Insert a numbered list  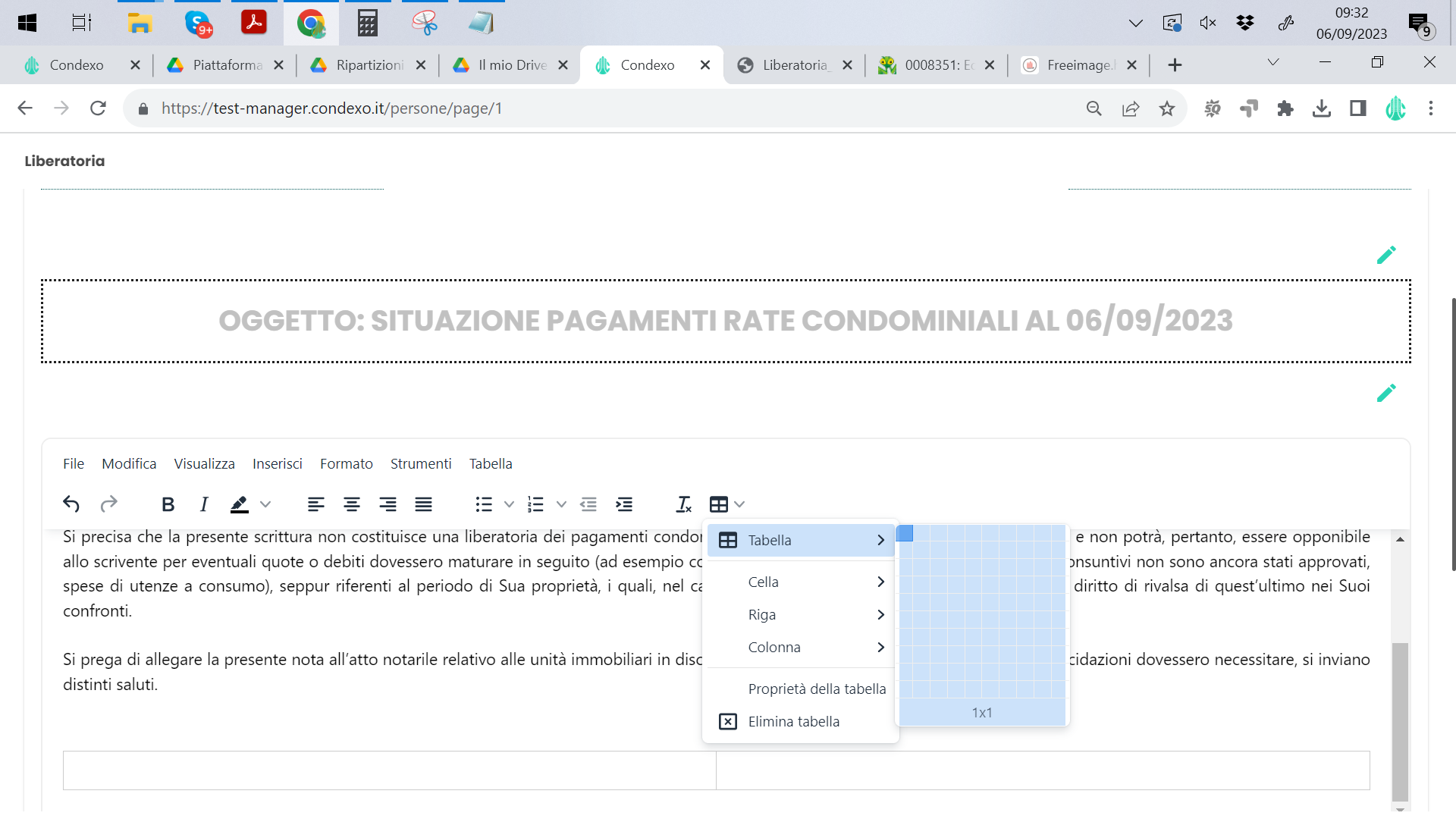click(536, 504)
